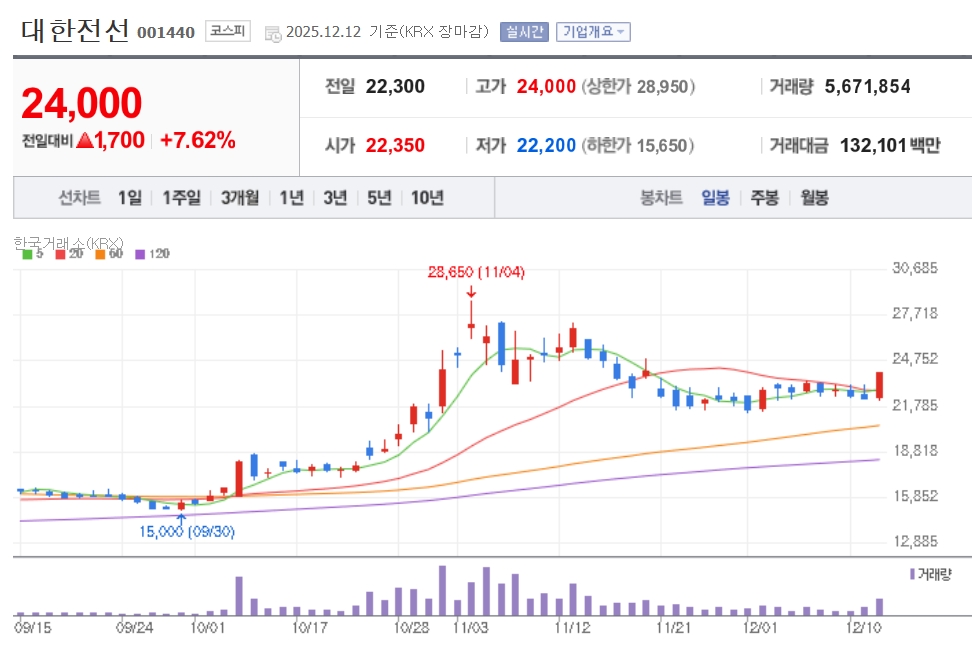Open the 기업개요 dropdown

[x=593, y=32]
